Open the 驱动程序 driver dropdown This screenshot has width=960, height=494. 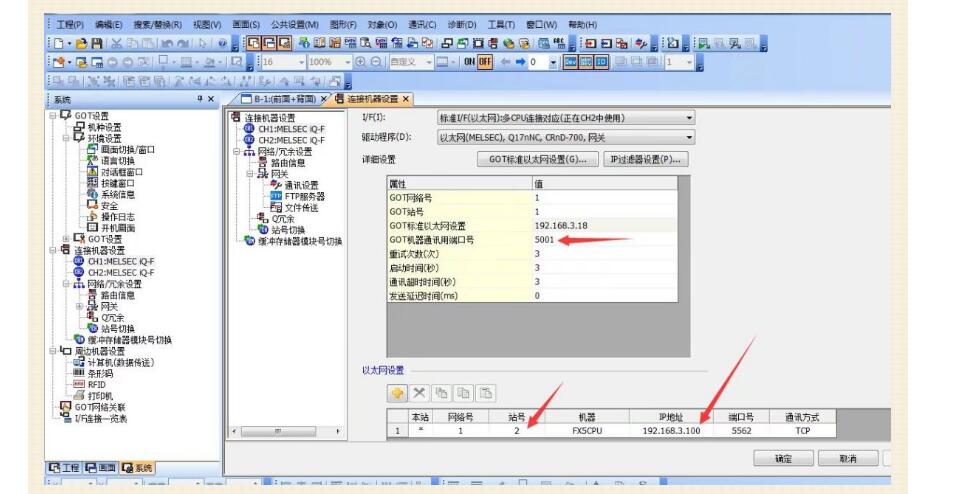click(689, 137)
